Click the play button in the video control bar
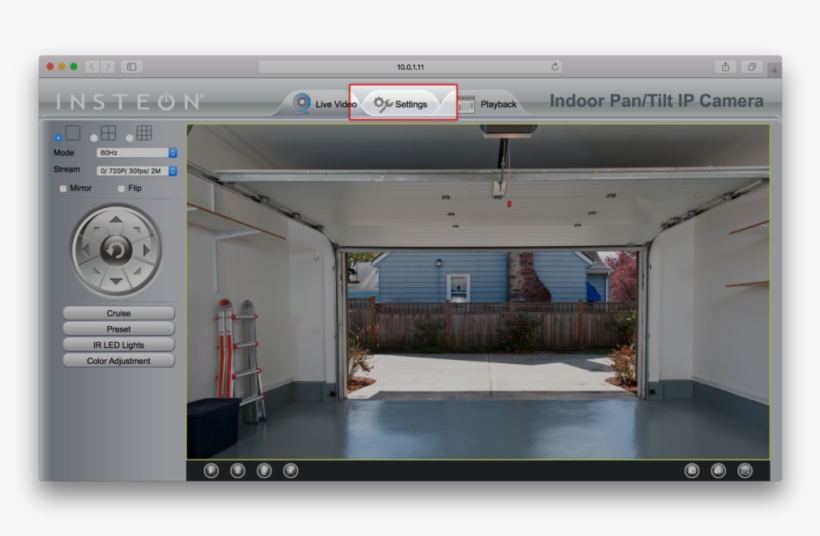 coord(211,471)
